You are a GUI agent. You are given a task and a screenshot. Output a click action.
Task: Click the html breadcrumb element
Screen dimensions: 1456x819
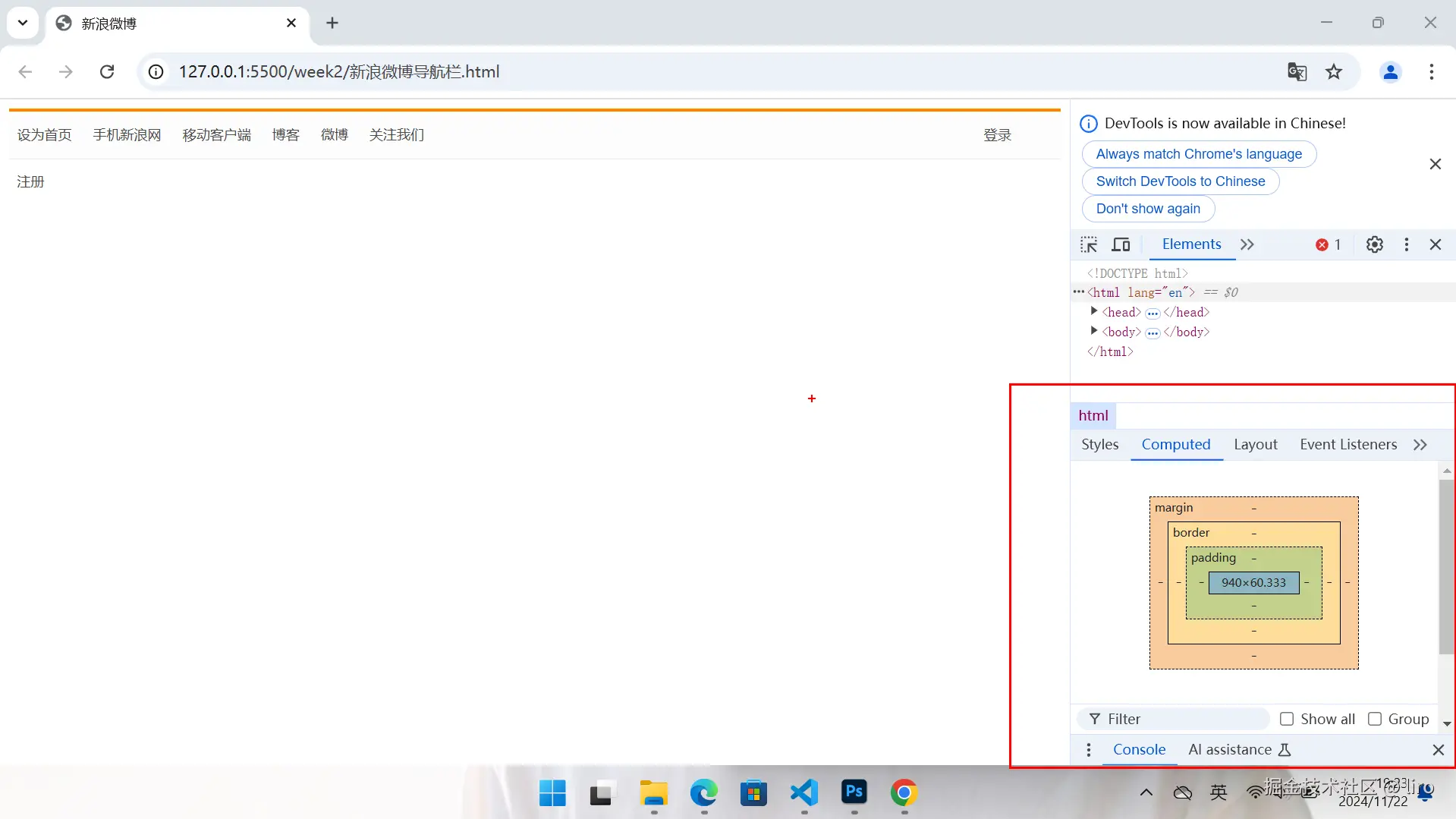tap(1093, 416)
